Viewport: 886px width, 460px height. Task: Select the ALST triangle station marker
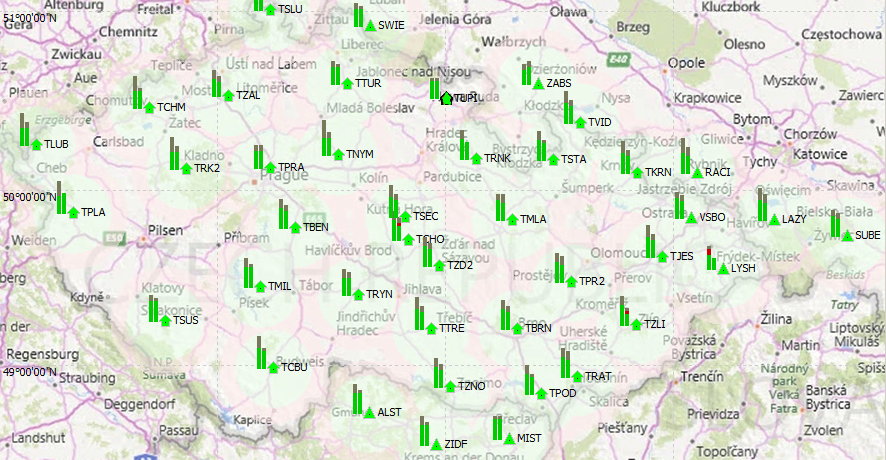tap(369, 412)
